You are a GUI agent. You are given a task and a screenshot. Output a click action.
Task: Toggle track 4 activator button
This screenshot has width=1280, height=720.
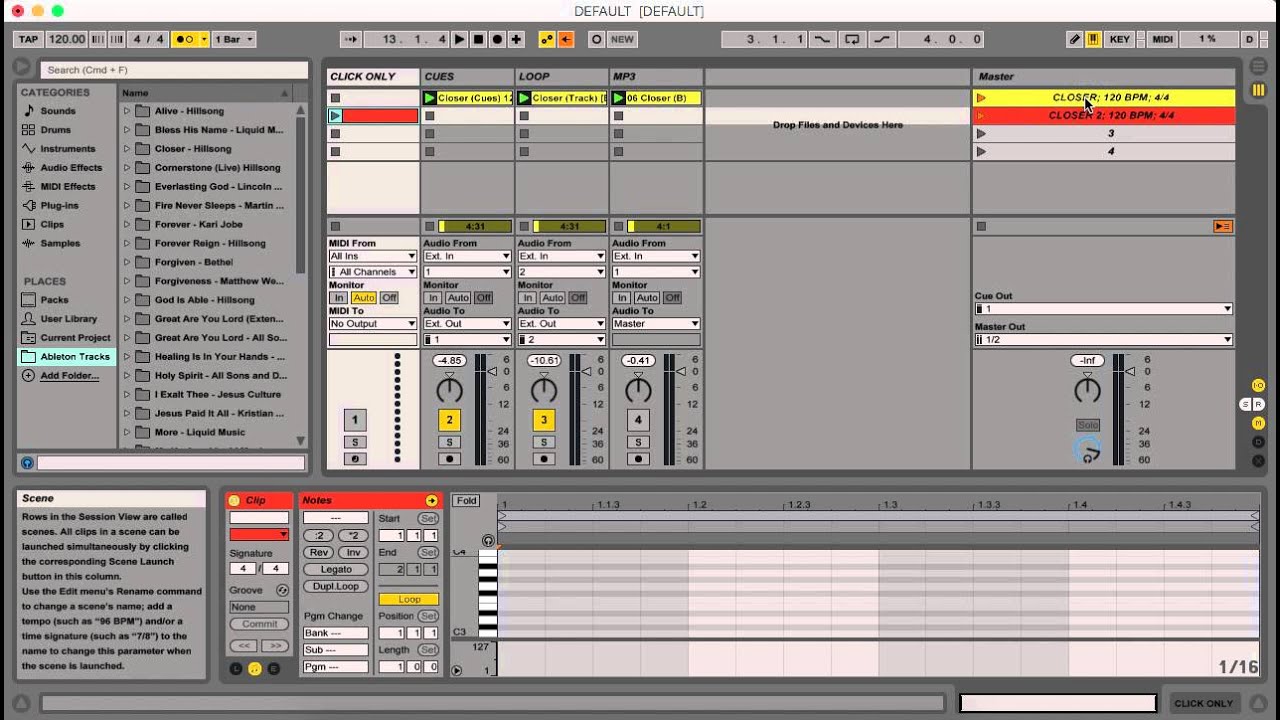point(638,420)
